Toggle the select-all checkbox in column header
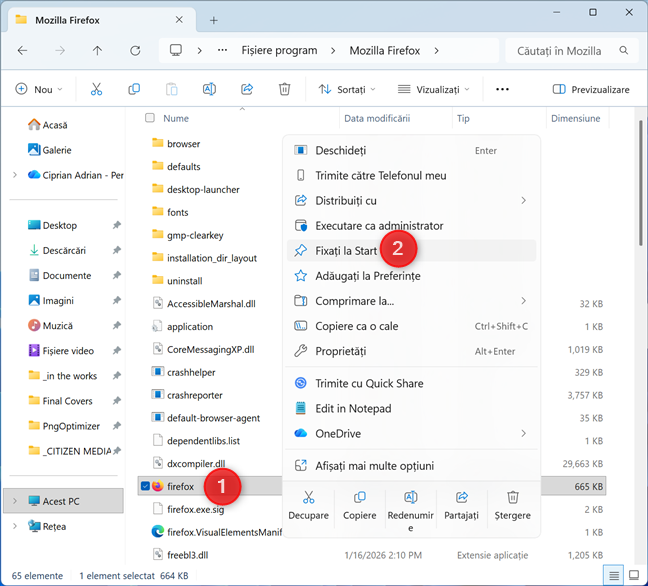Image resolution: width=648 pixels, height=586 pixels. (150, 118)
